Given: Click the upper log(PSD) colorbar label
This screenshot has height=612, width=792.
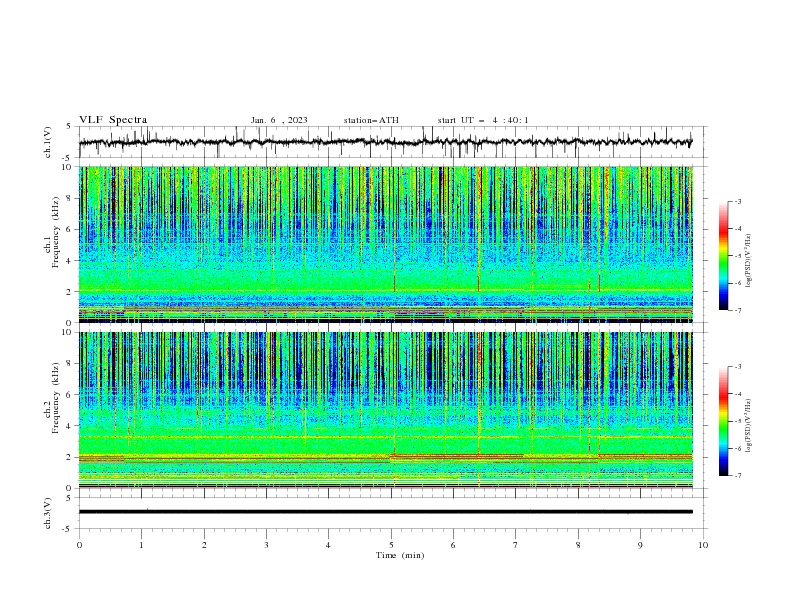Looking at the screenshot, I should 749,261.
